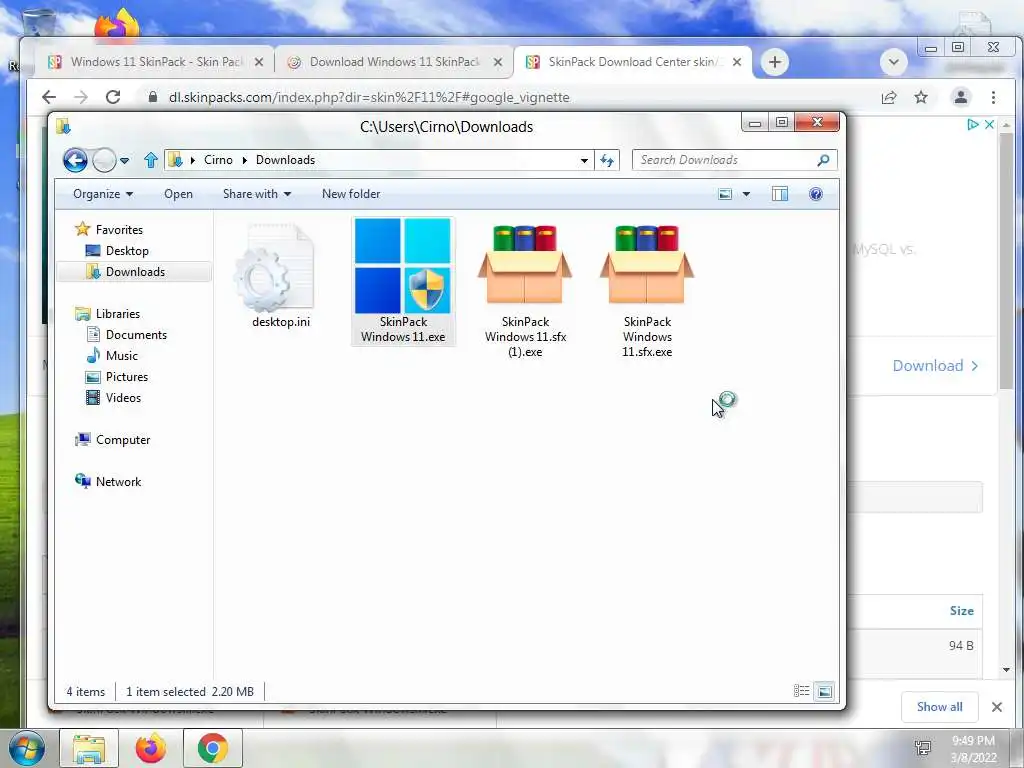Image resolution: width=1024 pixels, height=768 pixels.
Task: Click the Download link in browser page
Action: point(935,366)
